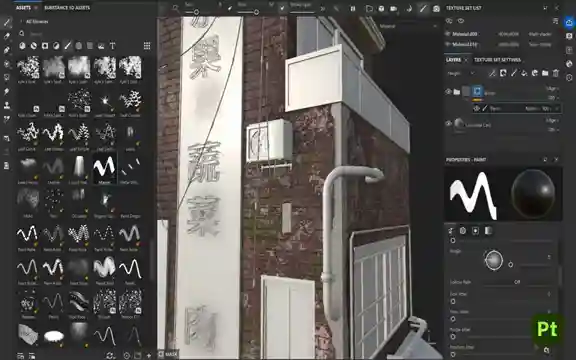Open the Stencil tab icon in Properties
Viewport: 576px width, 360px height.
[475, 231]
